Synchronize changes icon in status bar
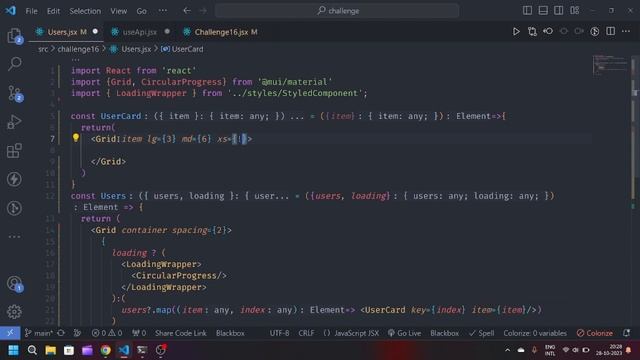640x360 pixels. (61, 333)
